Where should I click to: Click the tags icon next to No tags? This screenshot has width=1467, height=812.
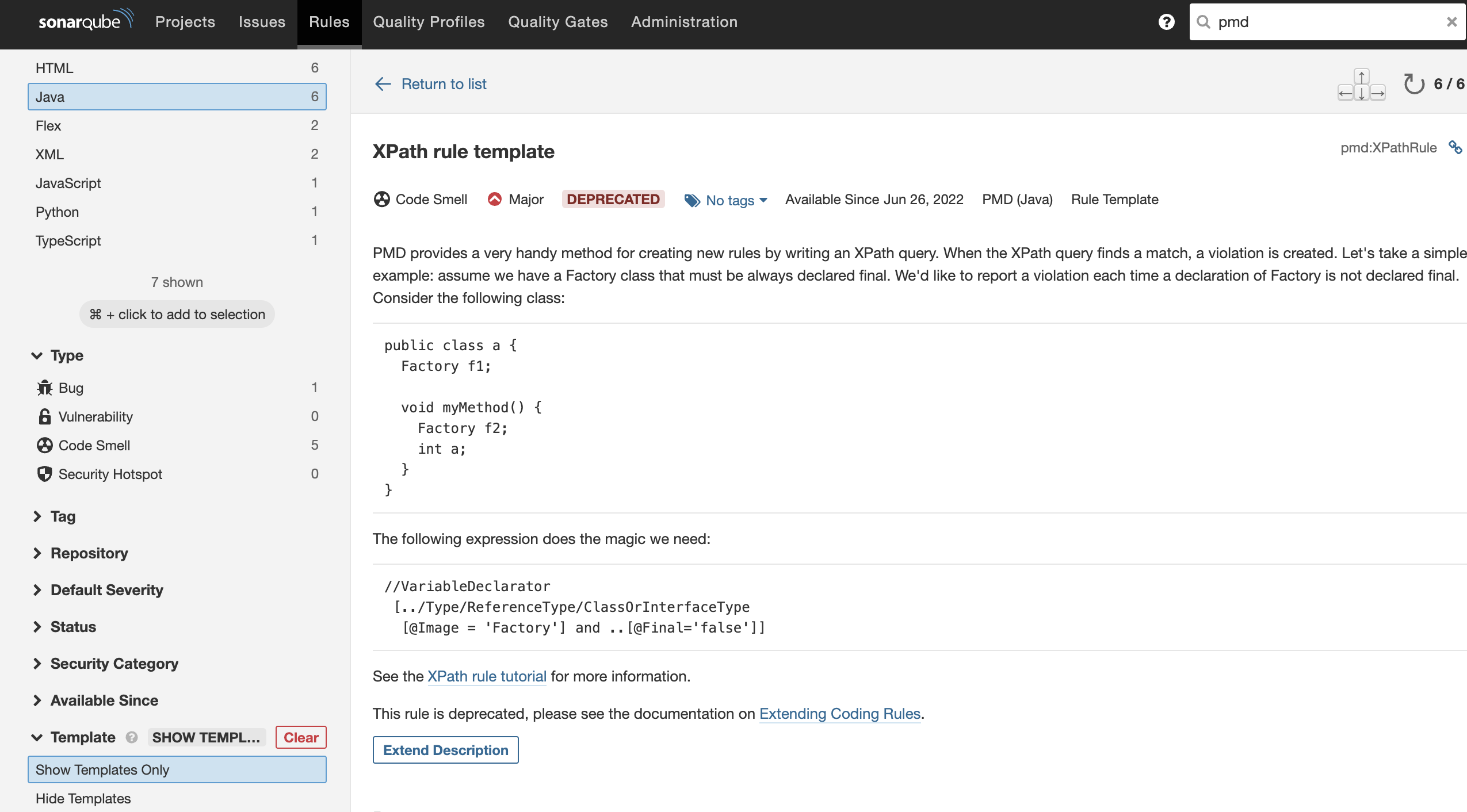692,200
